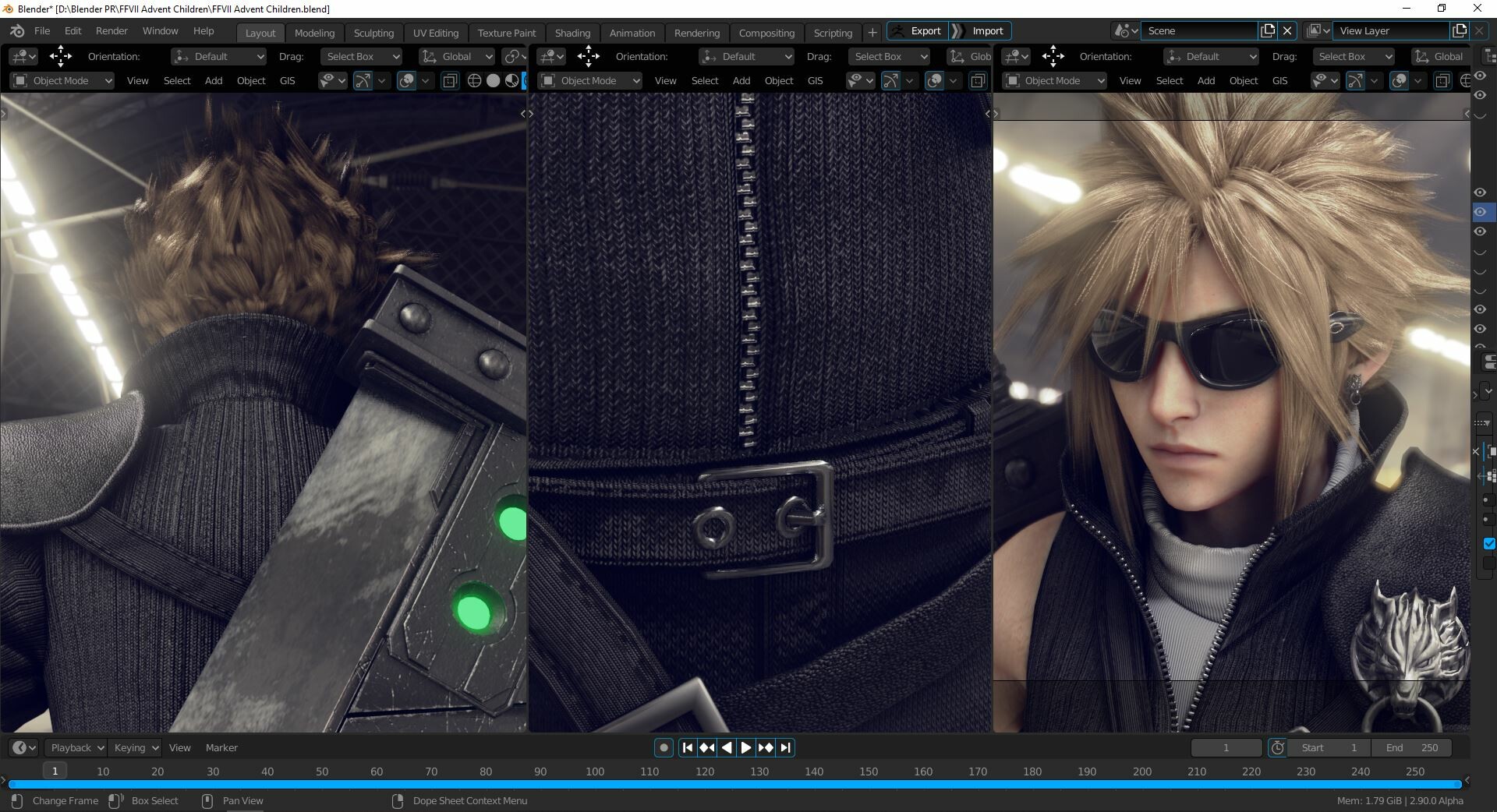Jump to previous keyframe
This screenshot has height=812, width=1497.
[707, 748]
